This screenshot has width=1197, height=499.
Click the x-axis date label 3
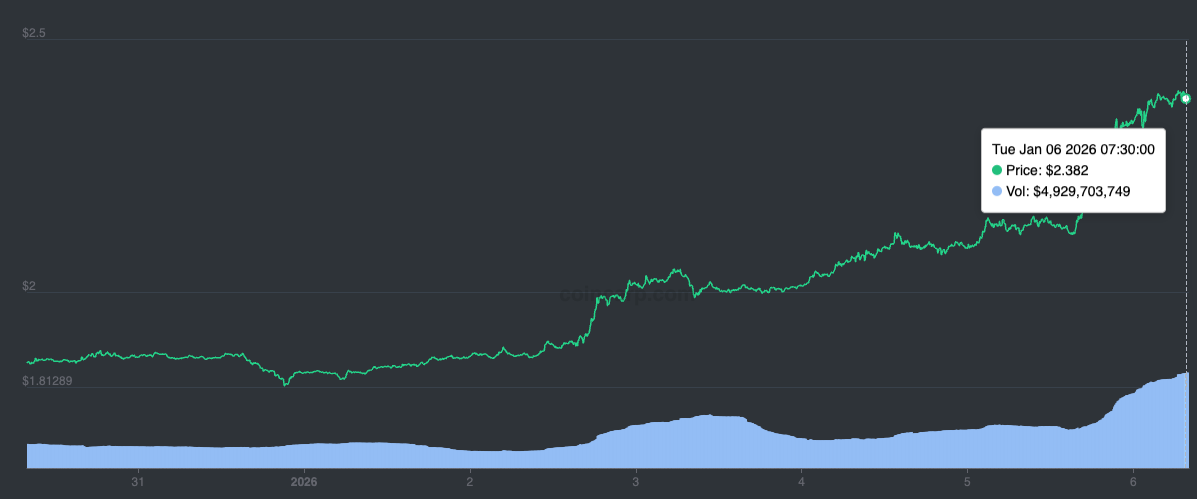point(636,482)
